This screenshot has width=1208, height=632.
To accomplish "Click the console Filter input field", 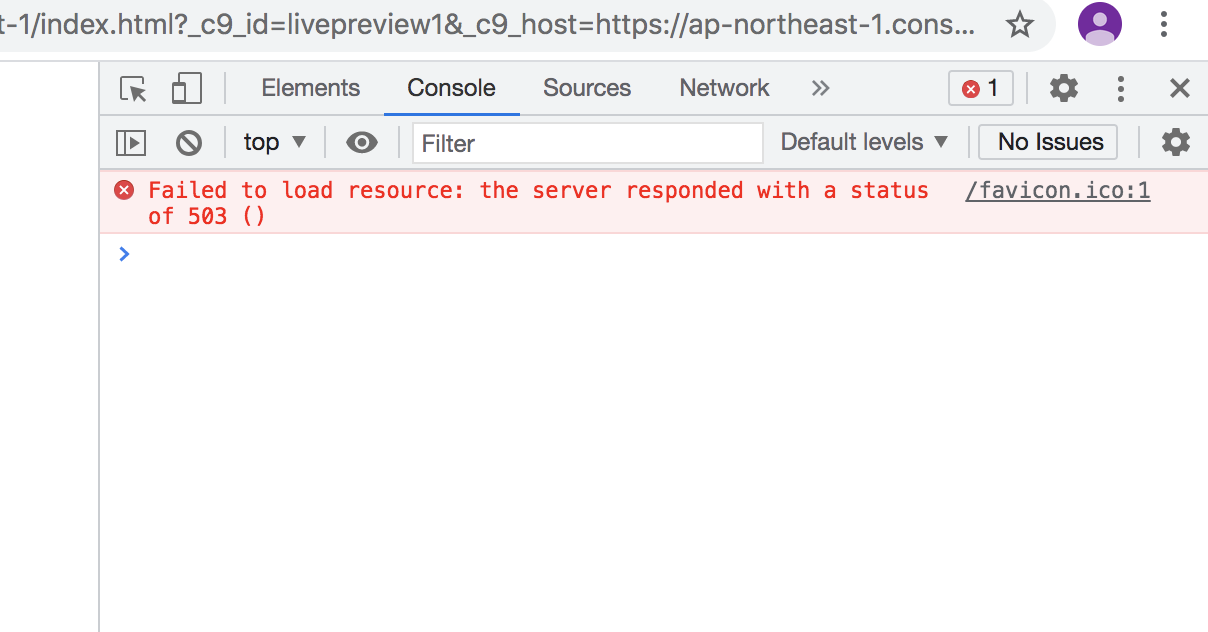I will [x=587, y=143].
